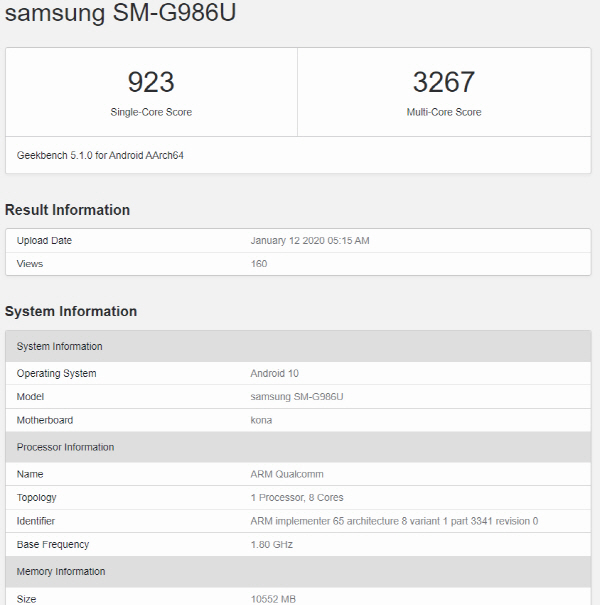Screen dimensions: 600x605
Task: Select the date January 12 2020 05:15 AM
Action: tap(310, 240)
